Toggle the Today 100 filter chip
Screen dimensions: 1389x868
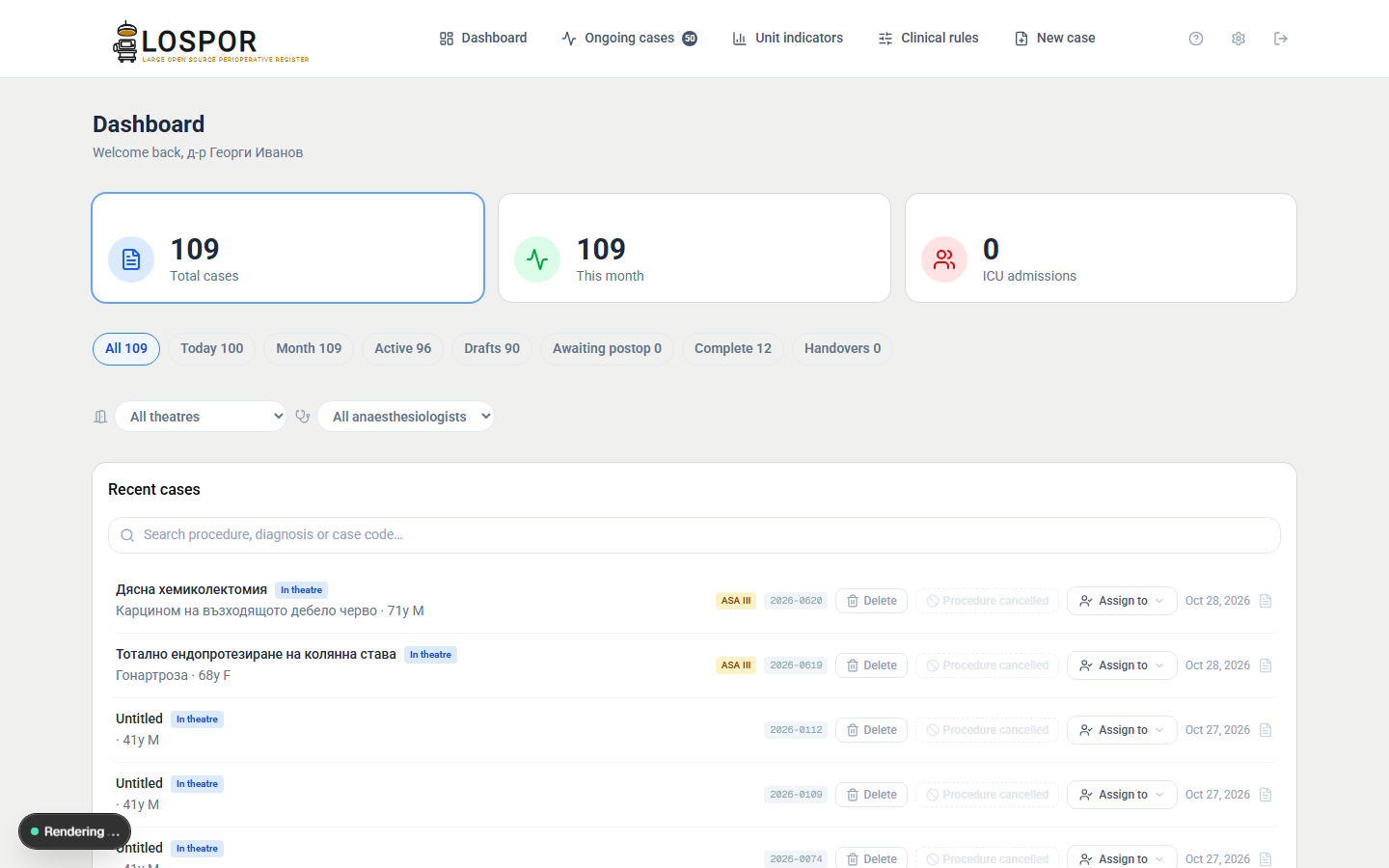(212, 349)
